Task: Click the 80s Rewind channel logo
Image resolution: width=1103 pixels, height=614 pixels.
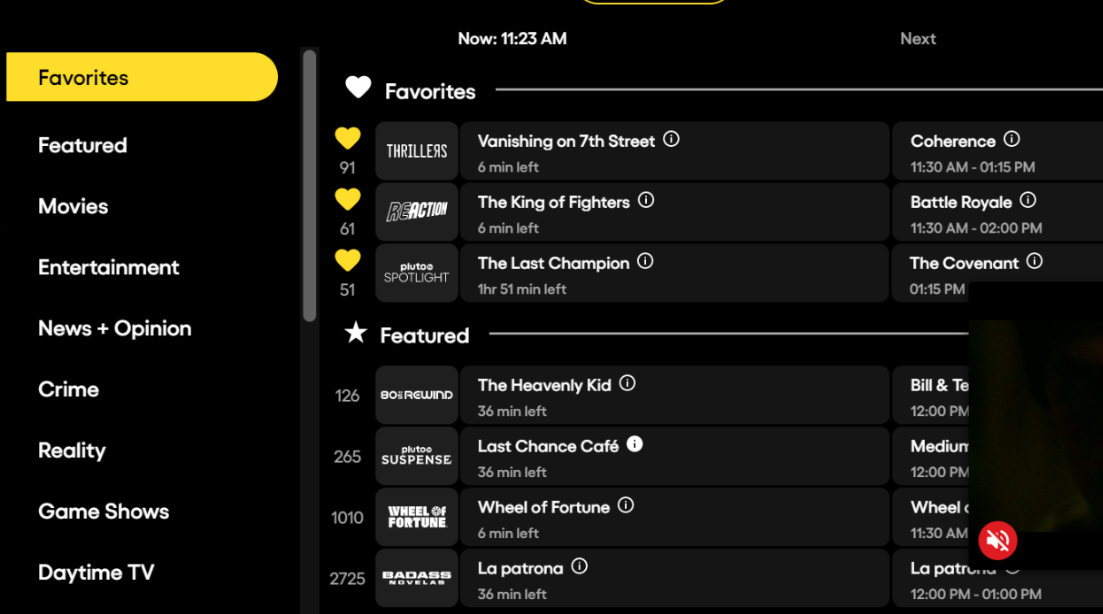Action: pyautogui.click(x=417, y=395)
